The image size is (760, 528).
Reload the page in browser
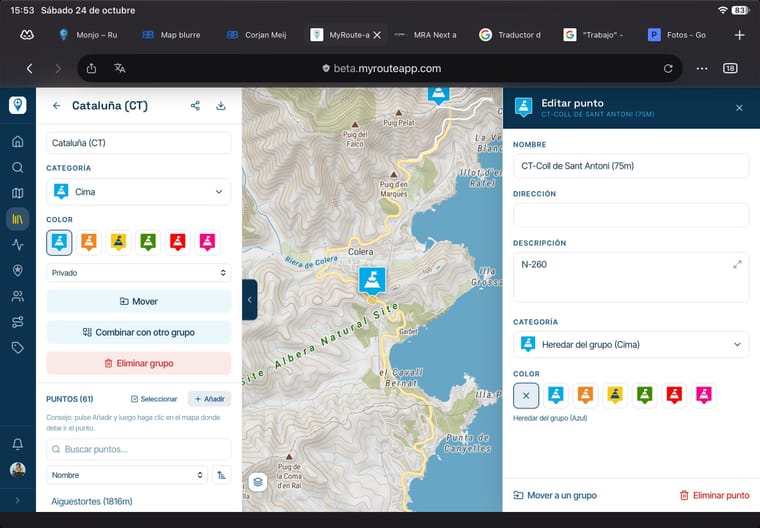coord(668,68)
